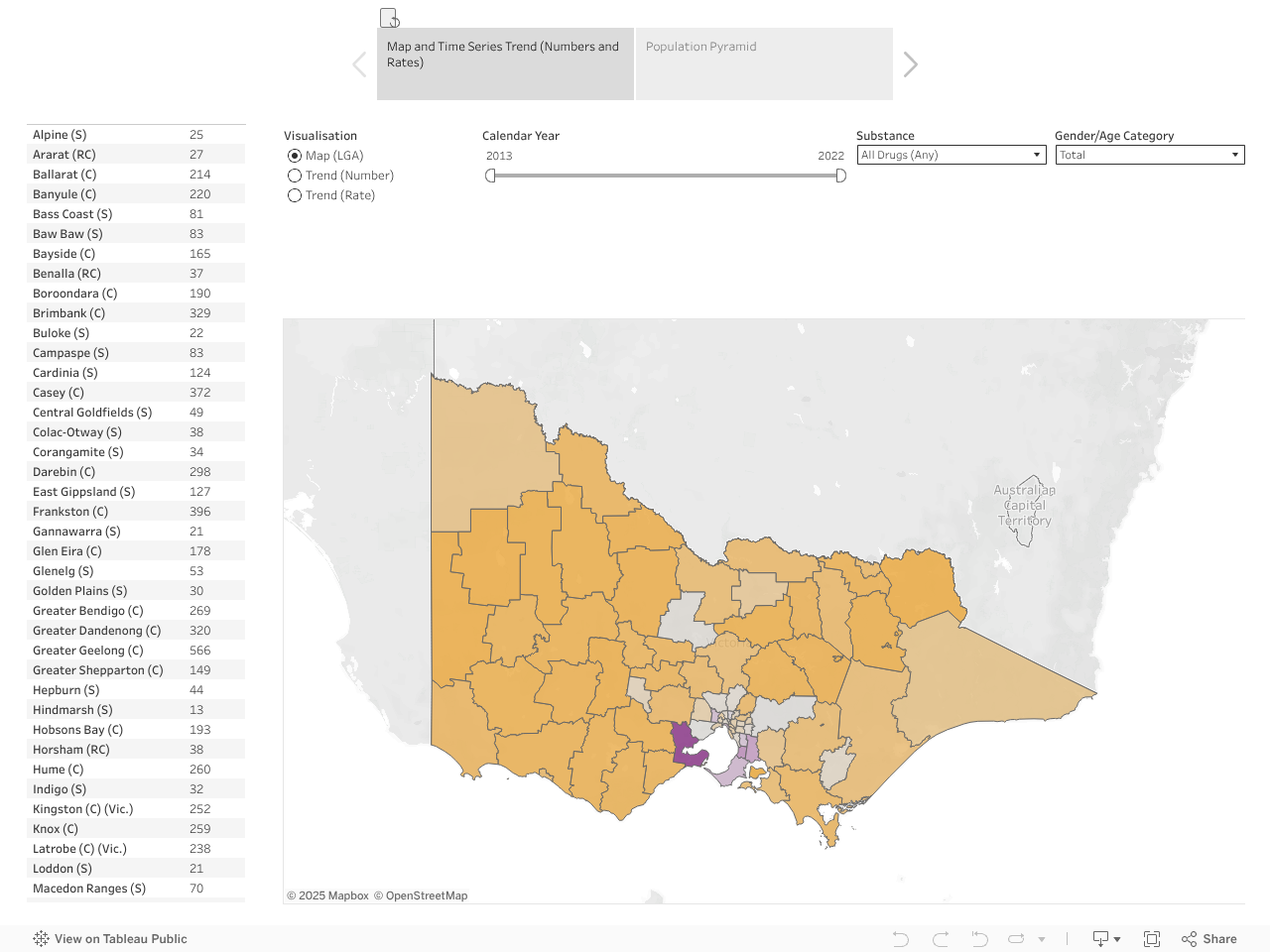Click the Revert icon in bottom toolbar
Image resolution: width=1270 pixels, height=952 pixels.
[x=979, y=939]
